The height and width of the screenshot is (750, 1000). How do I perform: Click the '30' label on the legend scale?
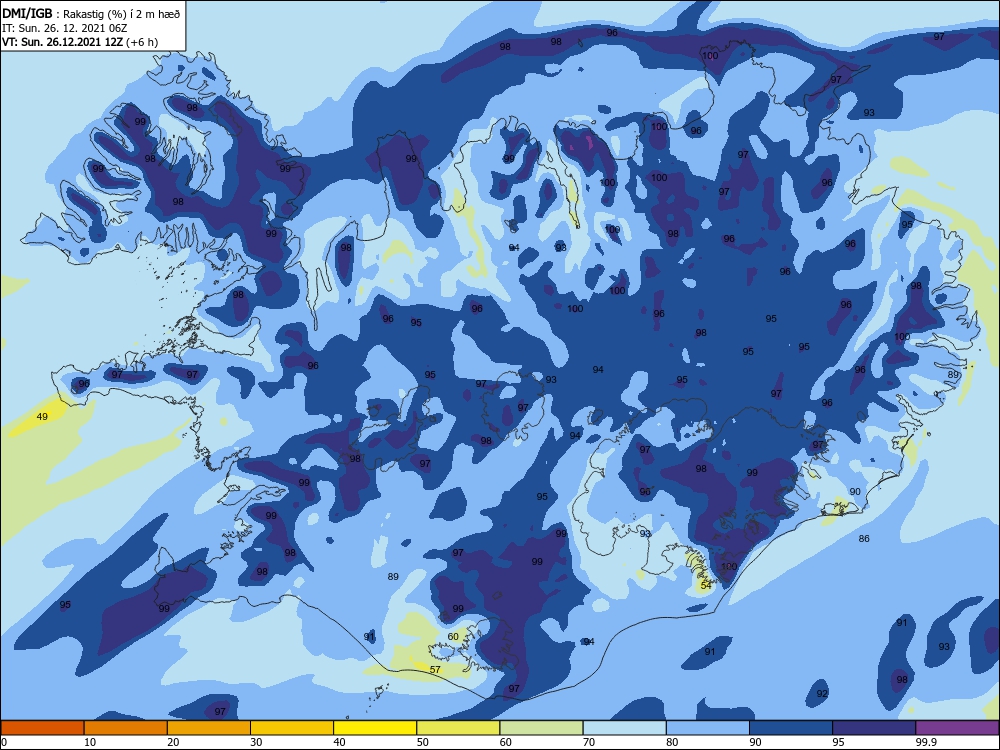click(x=256, y=742)
